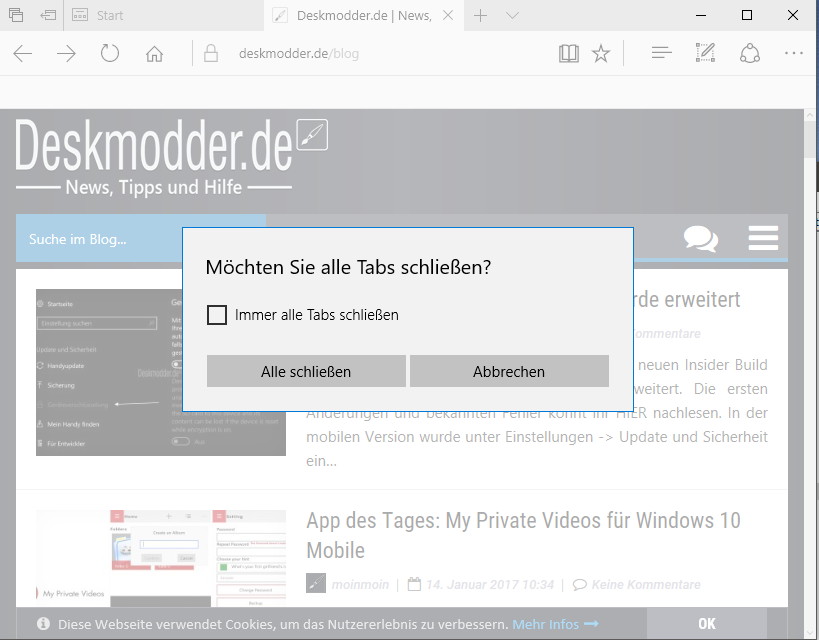
Task: Maximize the Edge window
Action: coord(747,15)
